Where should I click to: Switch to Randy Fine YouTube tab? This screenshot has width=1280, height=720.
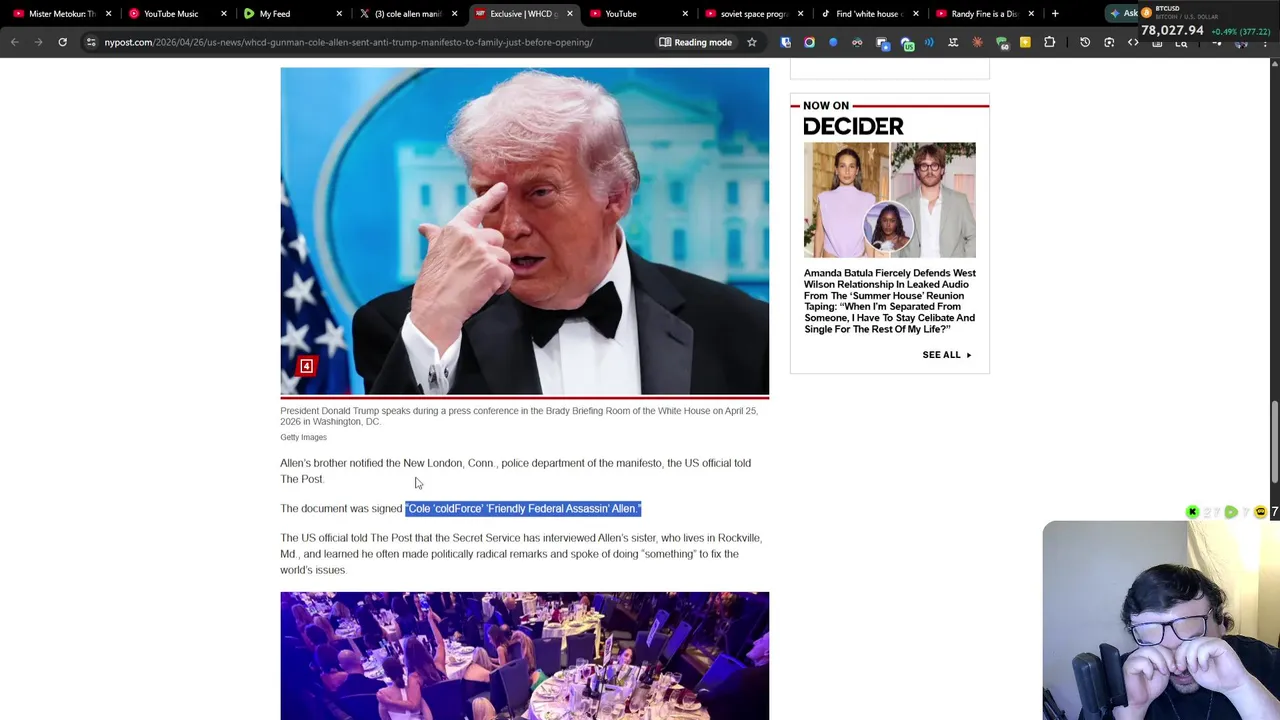[x=985, y=13]
